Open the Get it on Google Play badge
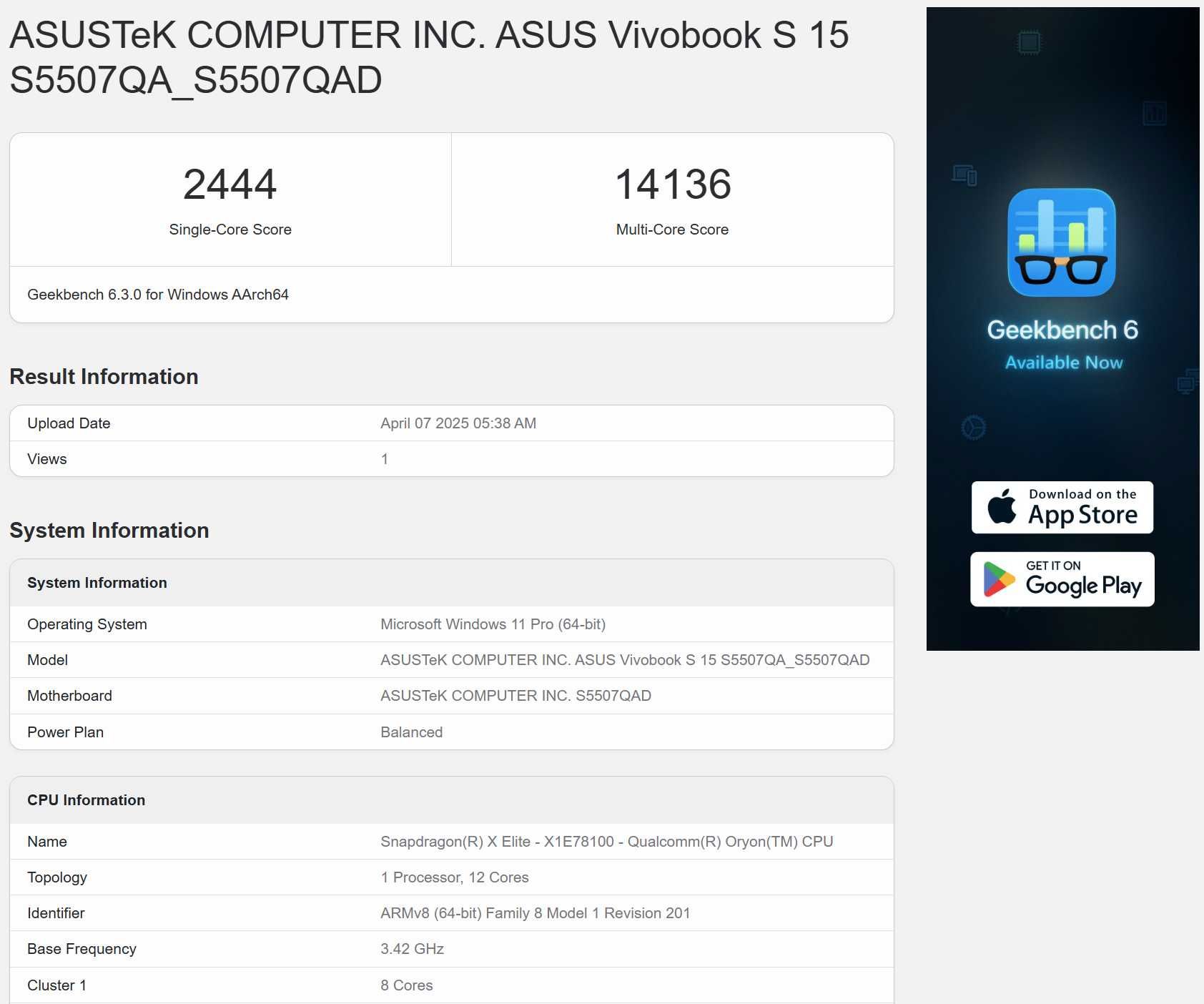The height and width of the screenshot is (1004, 1204). 1062,579
